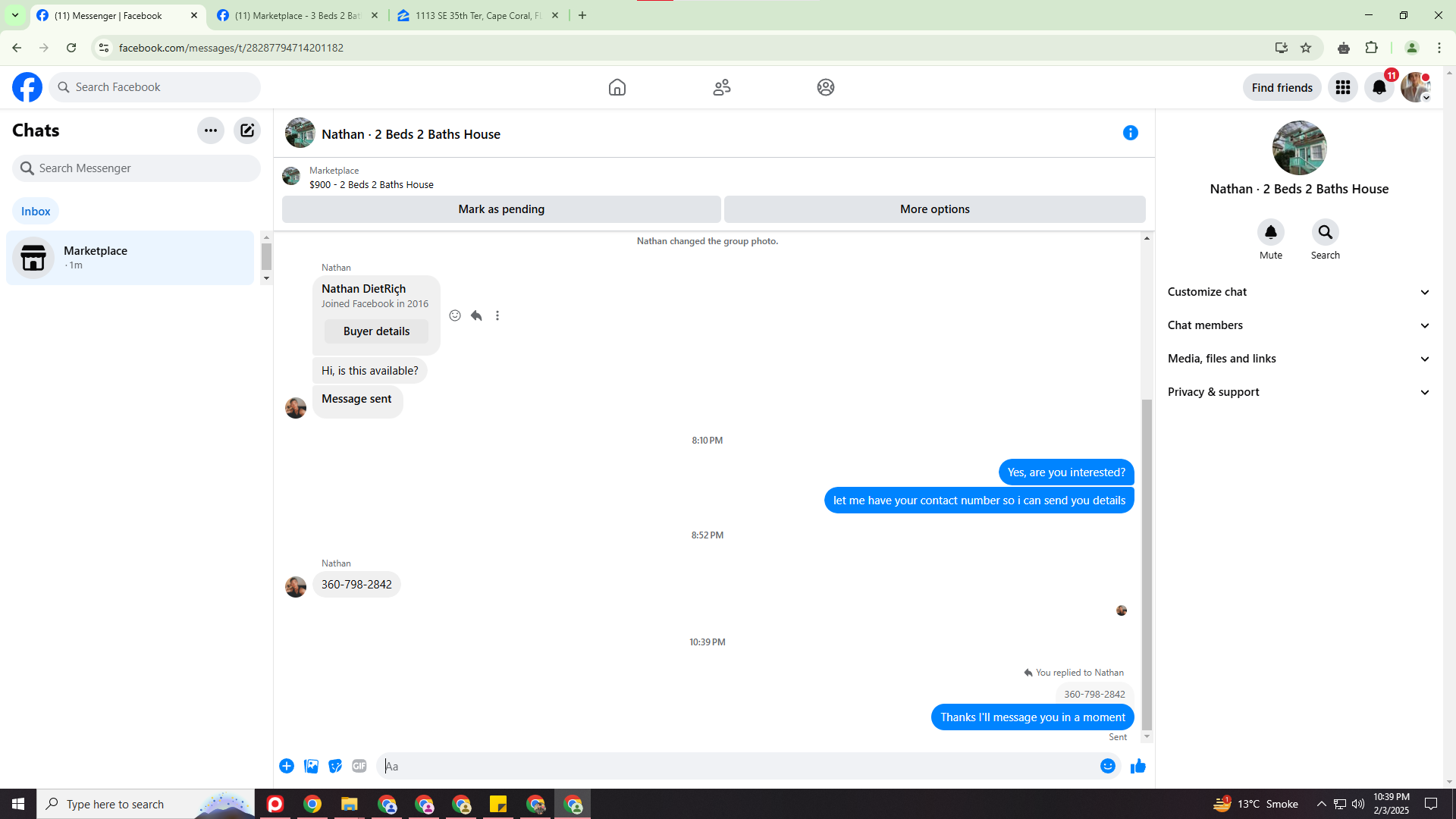Open conversation information icon
Viewport: 1456px width, 819px height.
[1131, 133]
